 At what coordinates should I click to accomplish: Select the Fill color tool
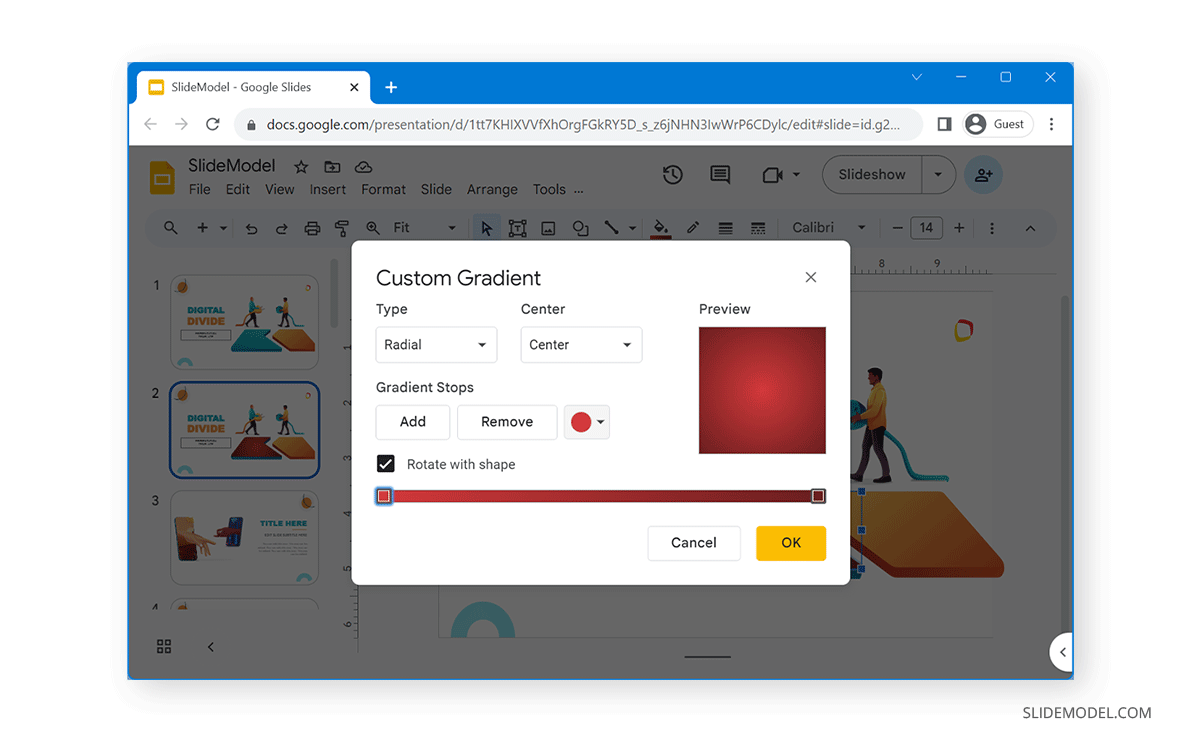point(660,228)
